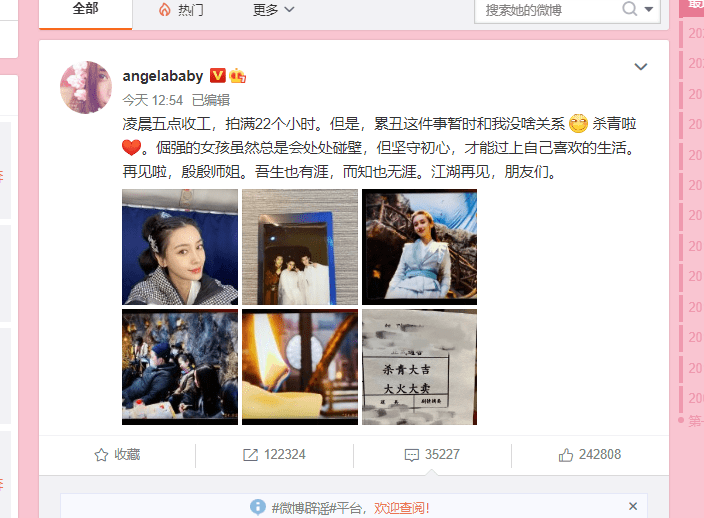Switch to the 热门 tab
Image resolution: width=704 pixels, height=518 pixels.
pos(181,9)
